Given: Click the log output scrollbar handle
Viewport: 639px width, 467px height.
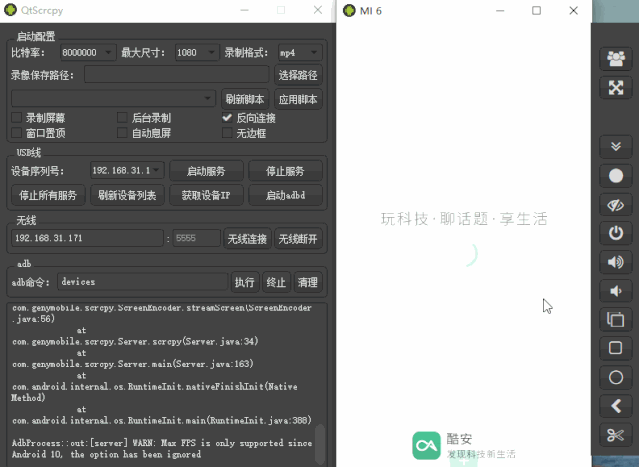Looking at the screenshot, I should coord(320,445).
